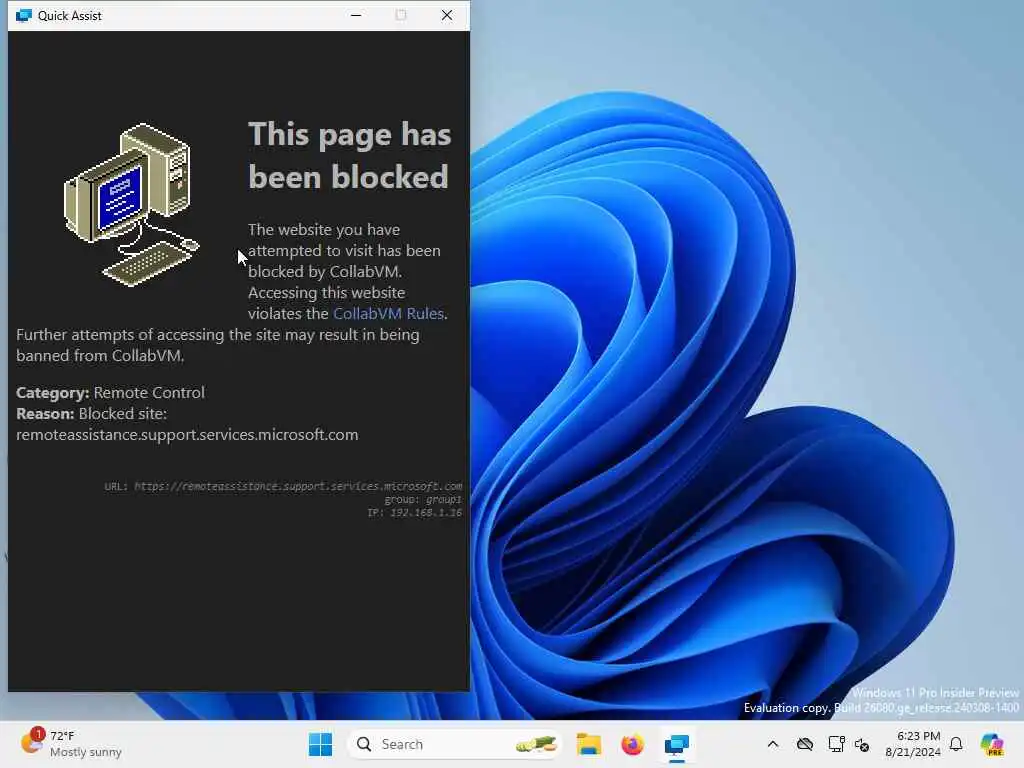
Task: Click the 'Category: Remote Control' text
Action: (x=110, y=392)
